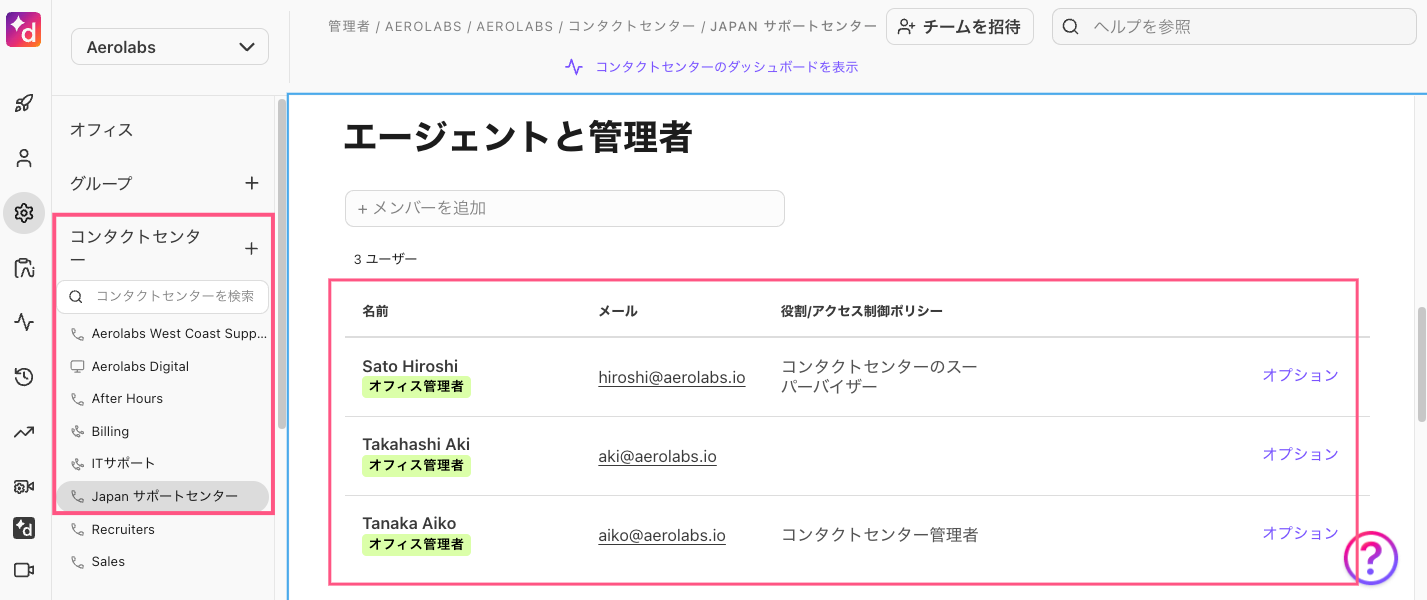Open the clipboard icon in left rail
1427x600 pixels.
[25, 268]
